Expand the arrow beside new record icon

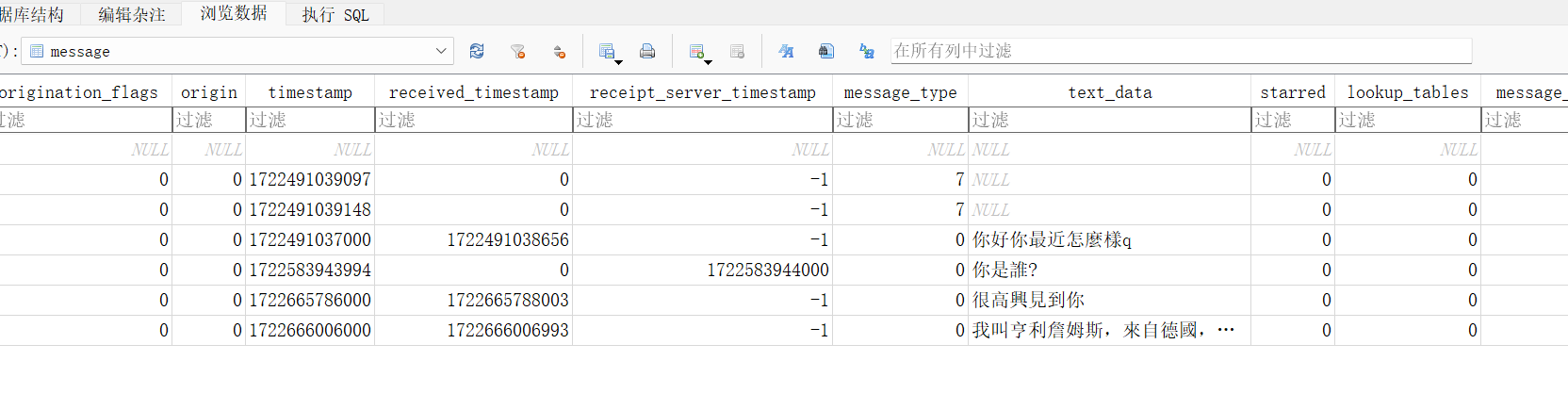tap(709, 62)
